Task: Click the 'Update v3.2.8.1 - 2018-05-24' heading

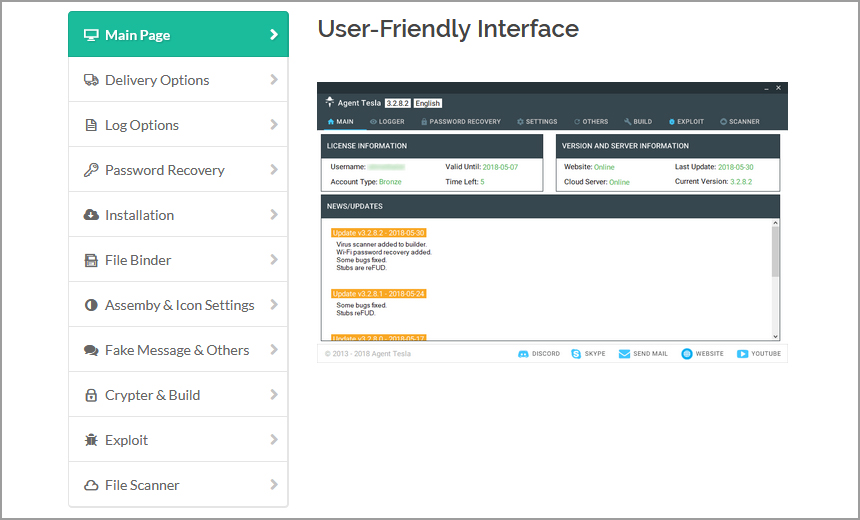Action: (x=378, y=294)
